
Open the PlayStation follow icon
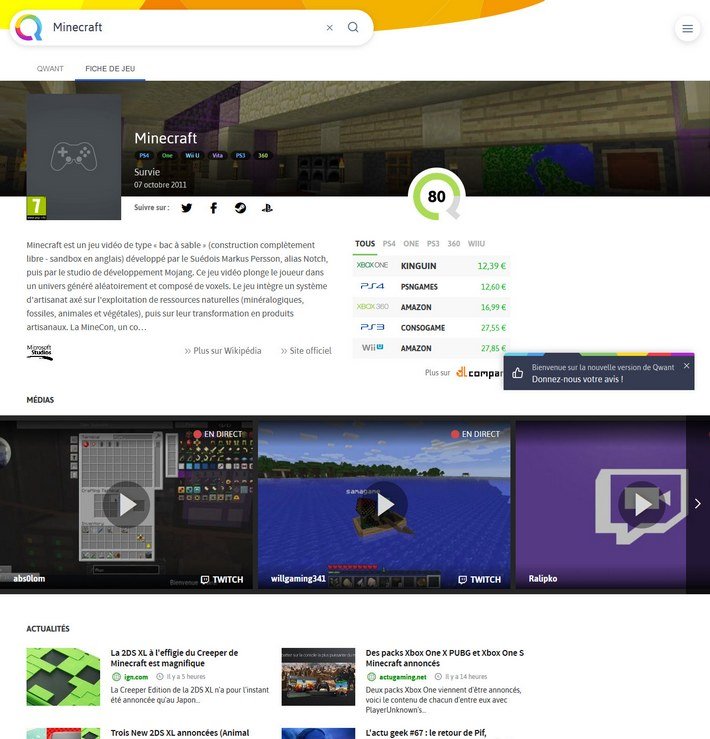267,208
